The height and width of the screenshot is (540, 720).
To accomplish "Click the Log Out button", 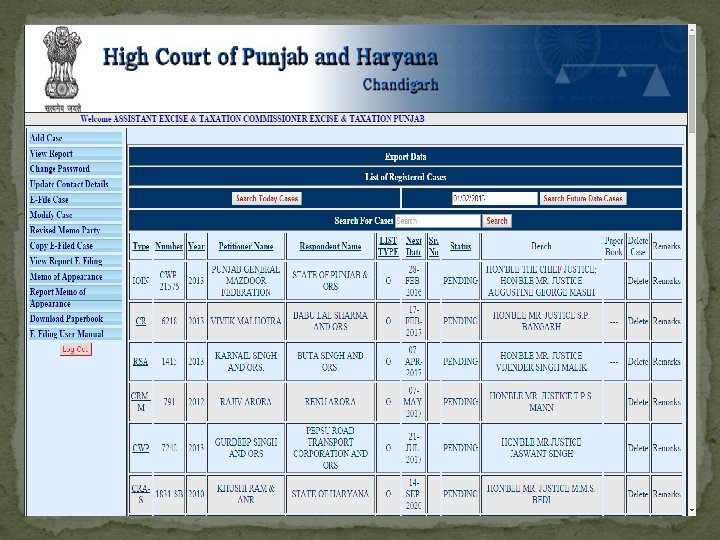I will pyautogui.click(x=76, y=349).
